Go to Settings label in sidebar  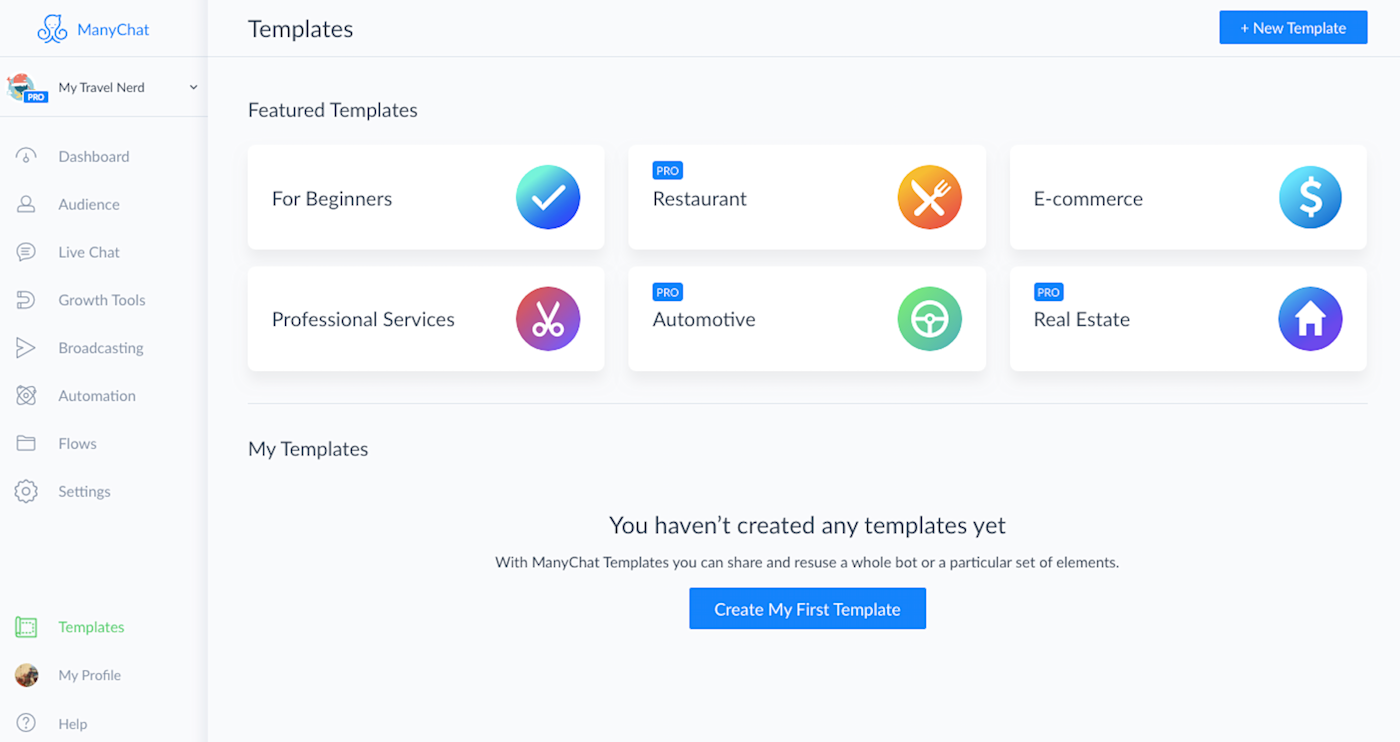85,492
